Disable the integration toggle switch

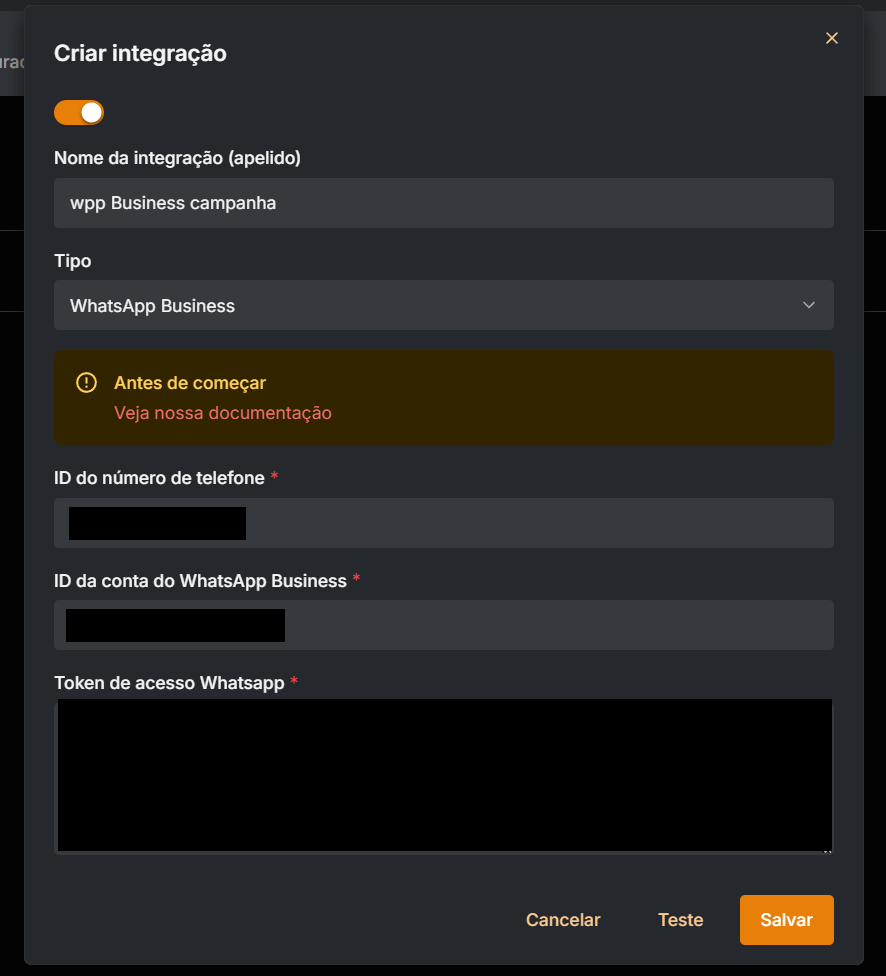pyautogui.click(x=78, y=112)
